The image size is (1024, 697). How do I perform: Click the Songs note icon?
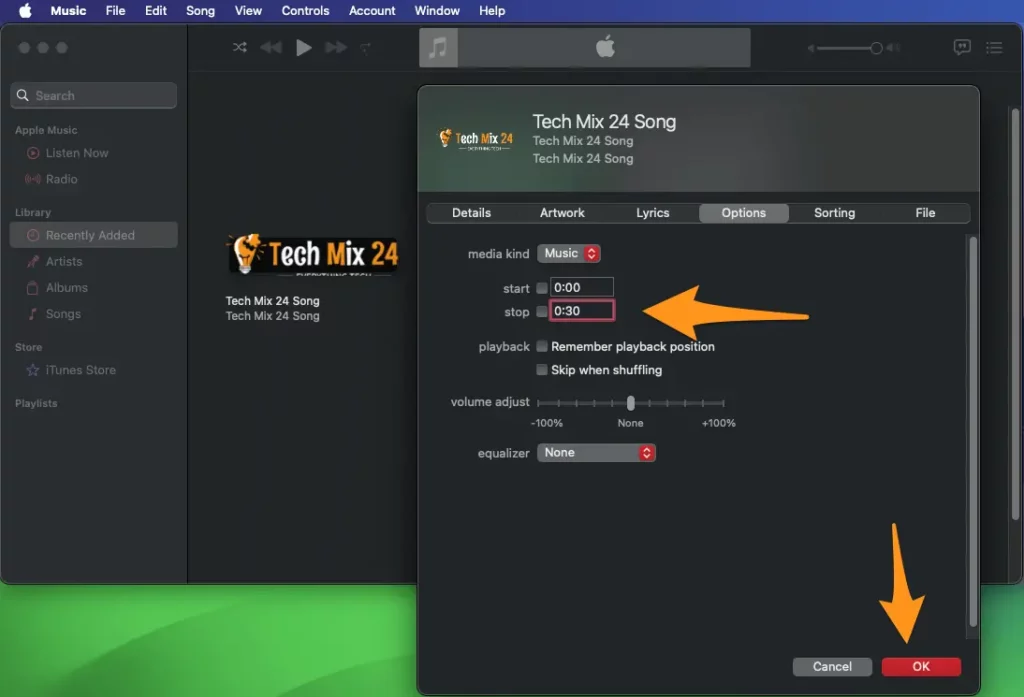[x=33, y=314]
